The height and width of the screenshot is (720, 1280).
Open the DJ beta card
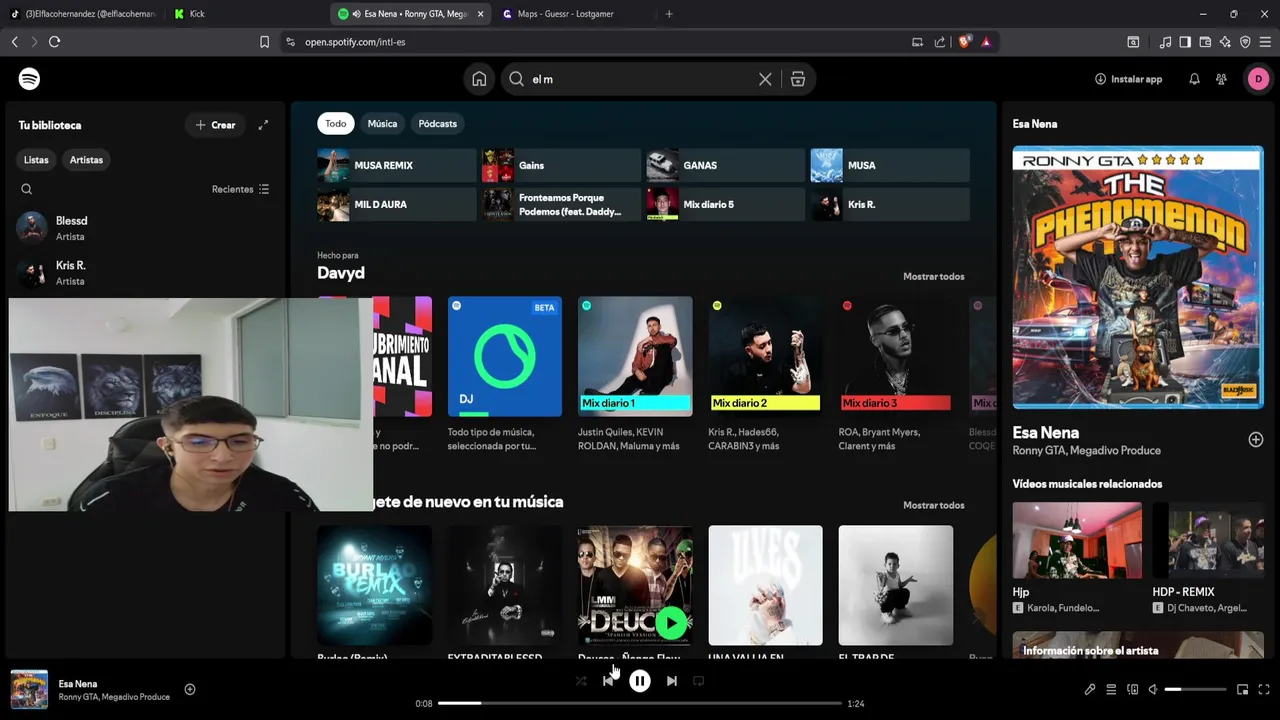coord(505,356)
